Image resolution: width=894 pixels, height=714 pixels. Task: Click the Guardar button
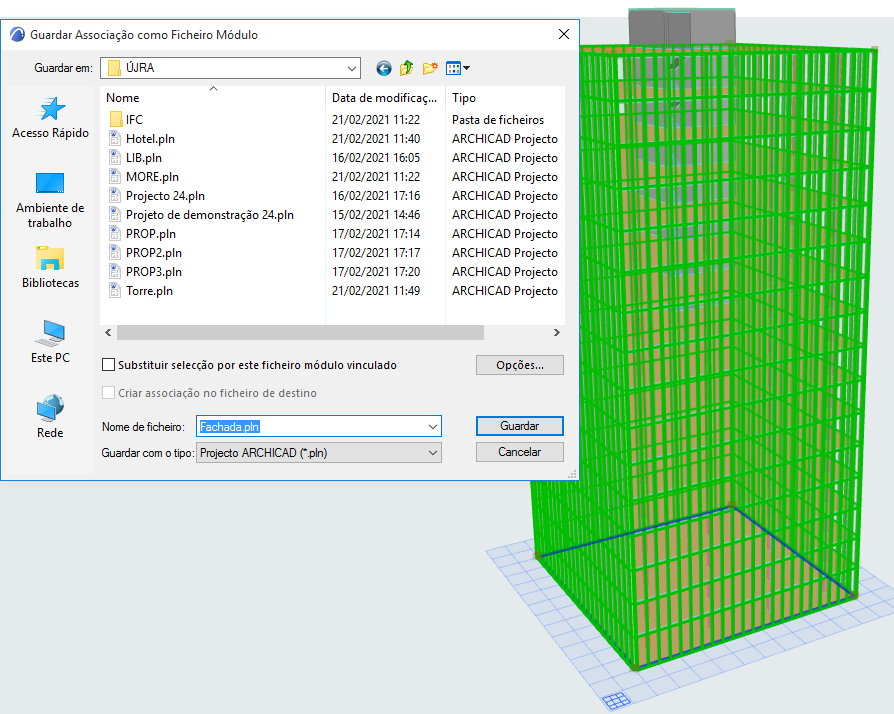520,426
